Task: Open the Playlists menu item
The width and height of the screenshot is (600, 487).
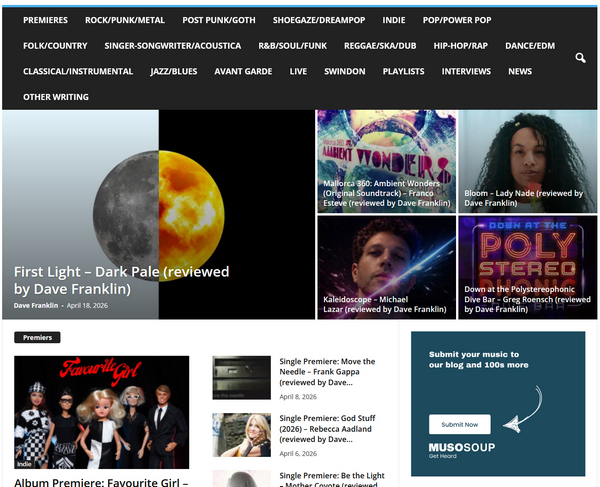Action: click(402, 72)
